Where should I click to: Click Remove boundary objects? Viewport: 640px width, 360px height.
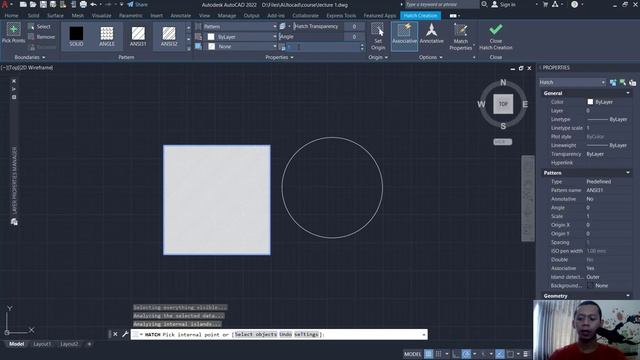[x=41, y=37]
